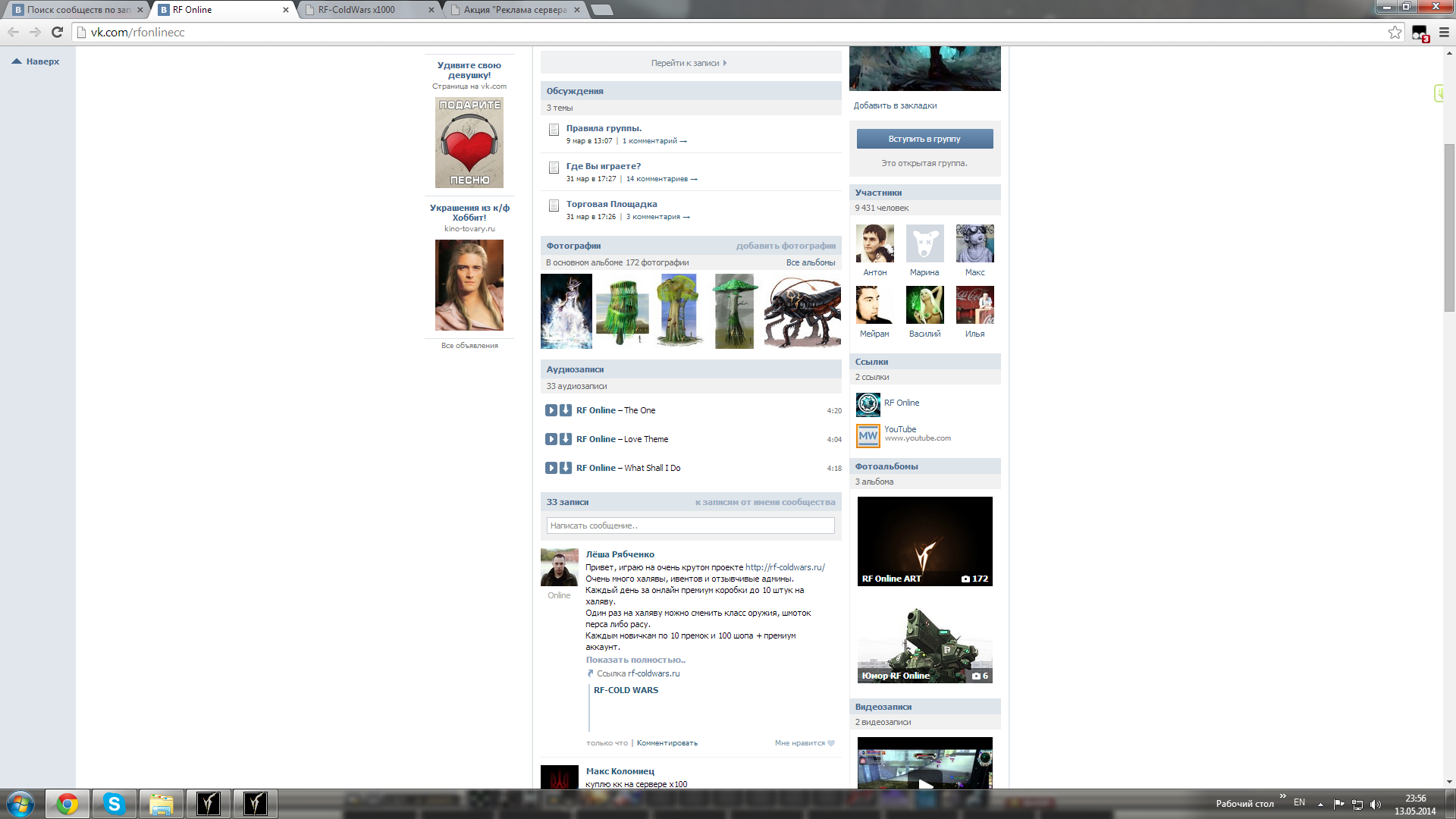
Task: Click к записям от имени сообщества
Action: click(x=765, y=502)
